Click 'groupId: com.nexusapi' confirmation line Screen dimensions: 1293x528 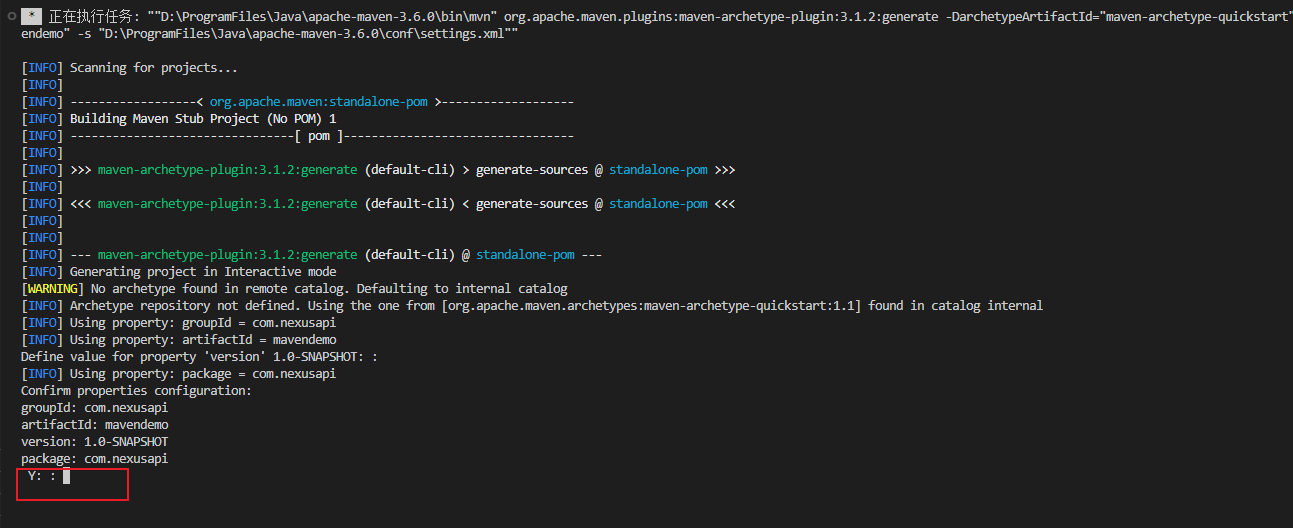tap(94, 408)
